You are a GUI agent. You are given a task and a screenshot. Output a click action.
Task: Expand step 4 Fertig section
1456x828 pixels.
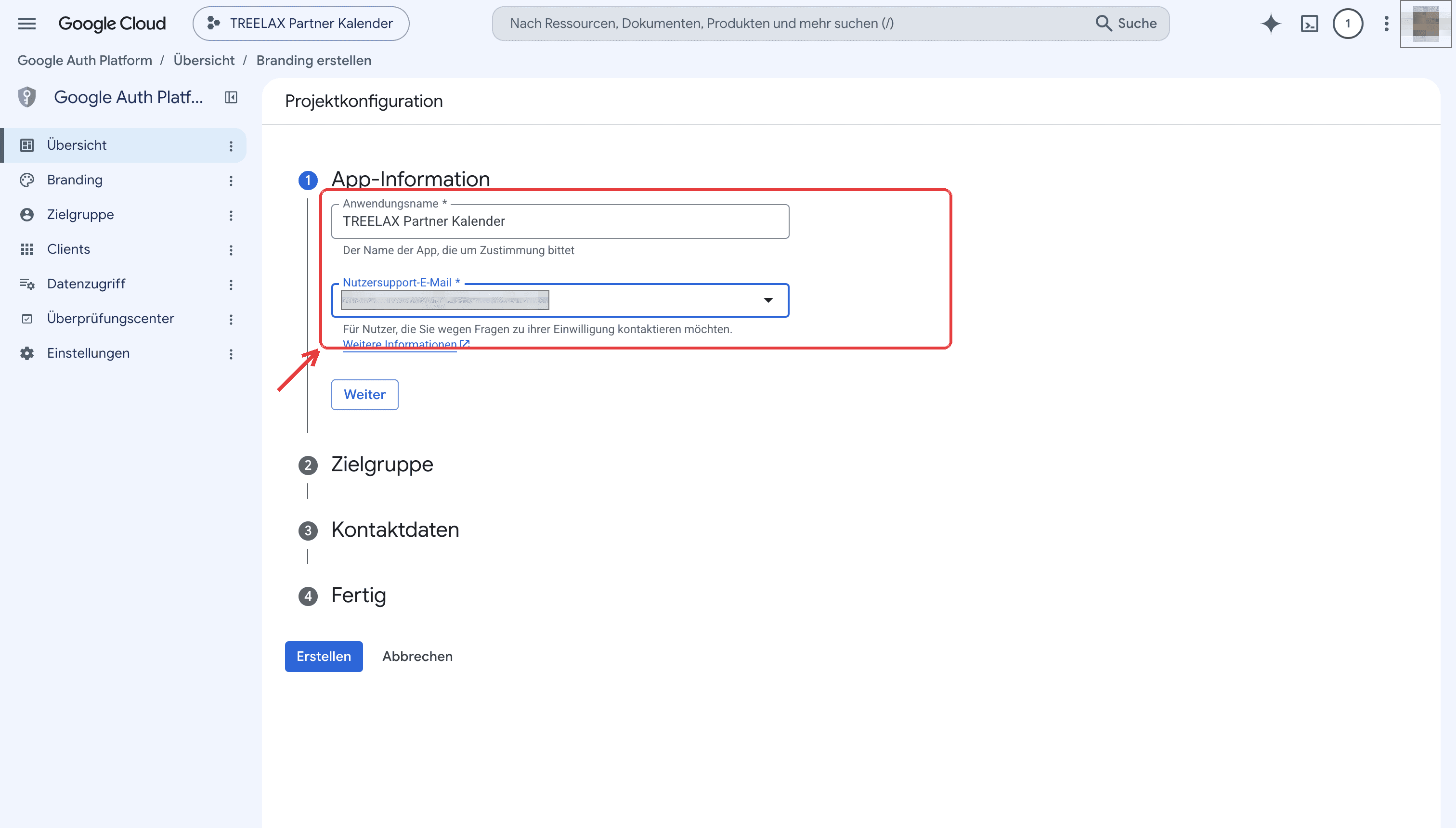tap(359, 595)
